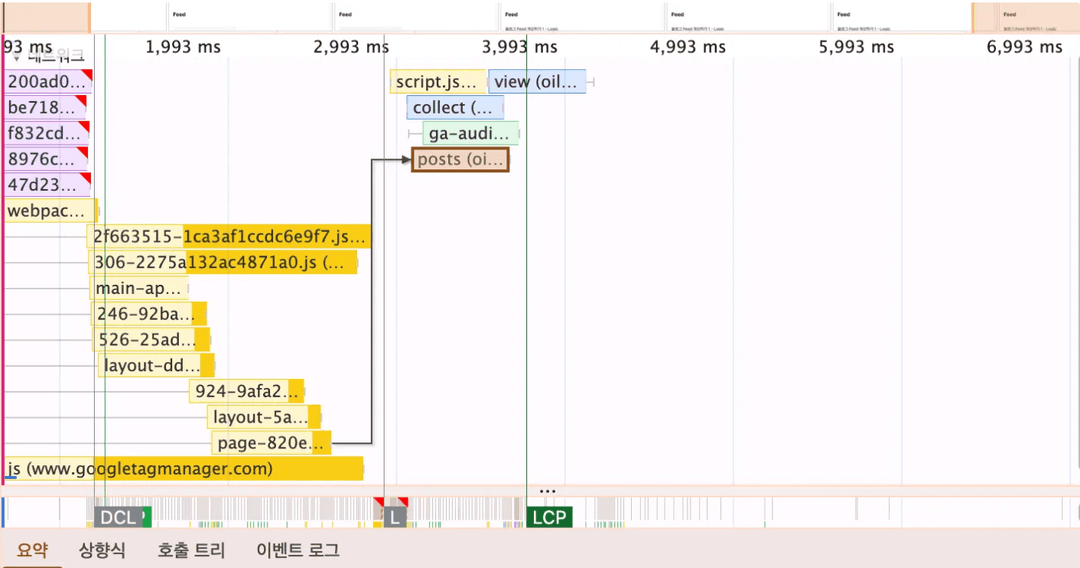
Task: Click the three-dot track resize handle
Action: click(x=547, y=491)
